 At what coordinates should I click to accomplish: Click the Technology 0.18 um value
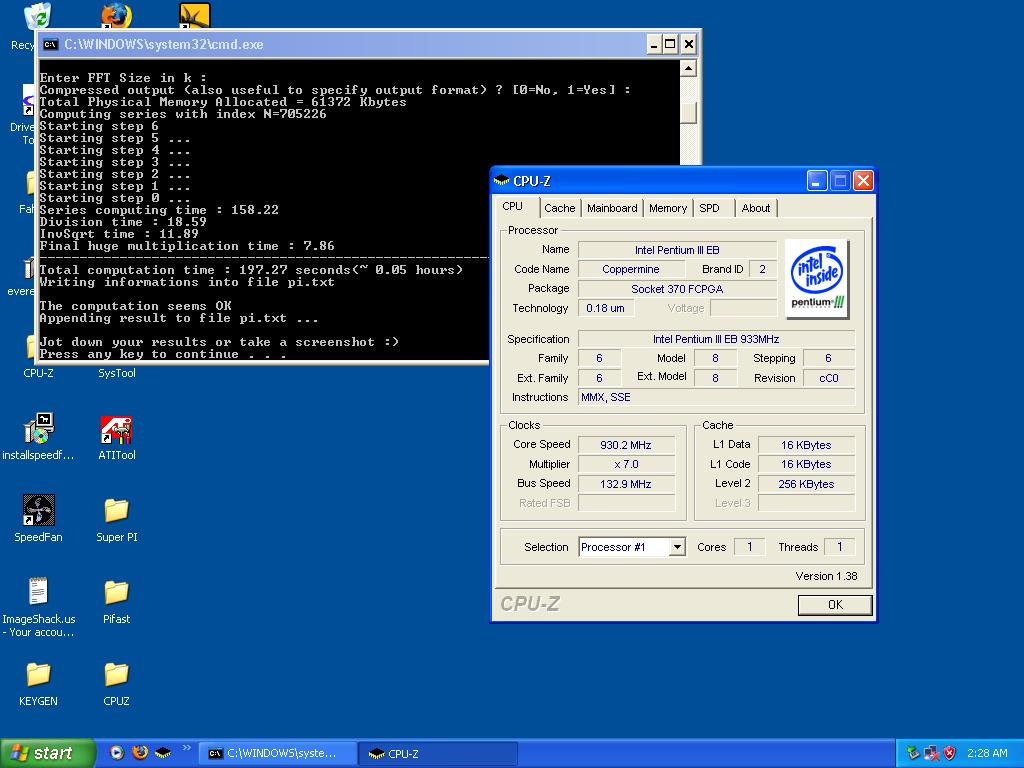[x=605, y=308]
